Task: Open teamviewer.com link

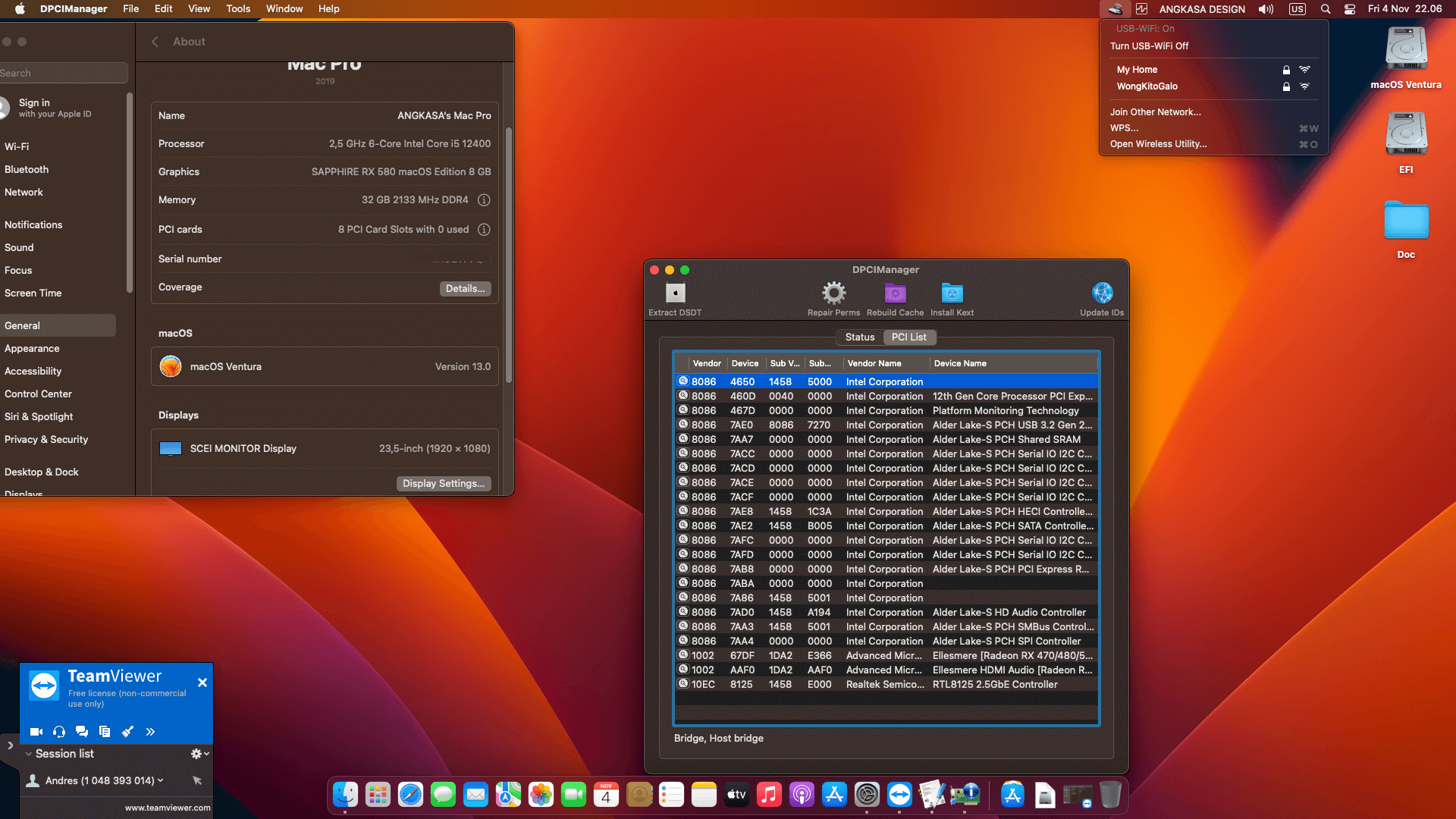Action: click(x=168, y=808)
